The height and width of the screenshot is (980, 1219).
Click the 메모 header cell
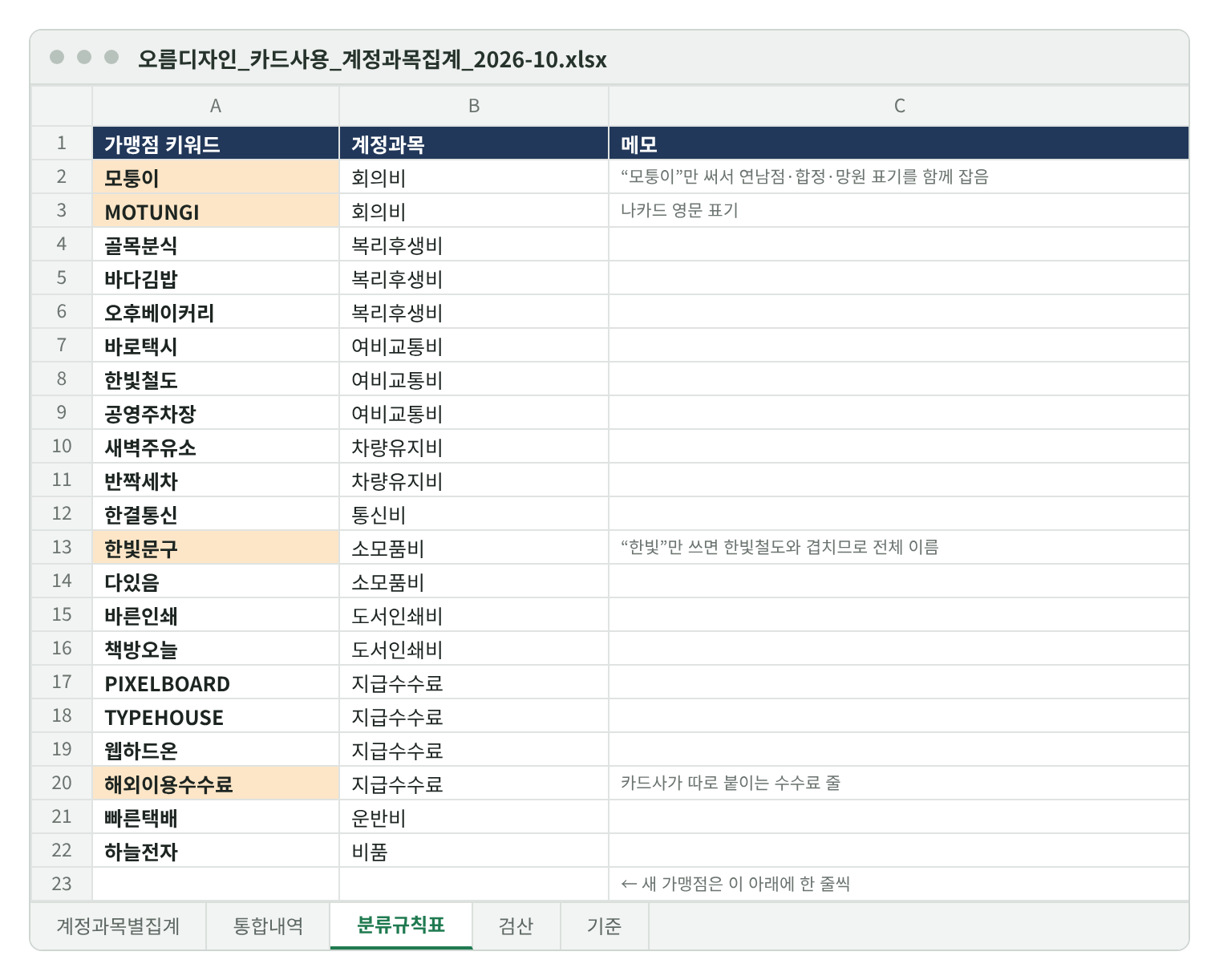pyautogui.click(x=899, y=144)
